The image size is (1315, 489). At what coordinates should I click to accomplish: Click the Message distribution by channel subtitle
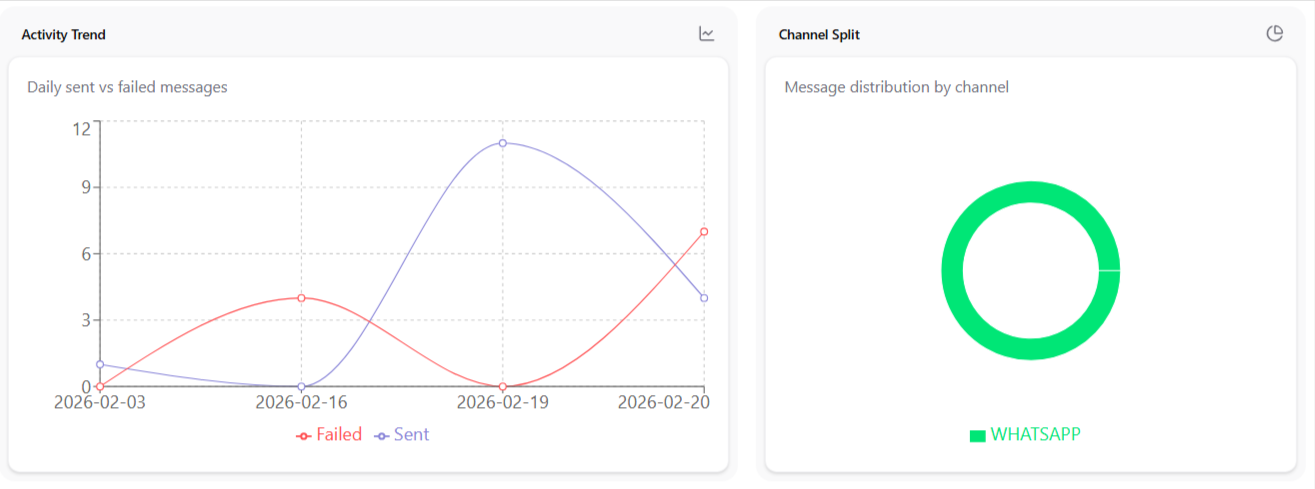click(x=896, y=87)
